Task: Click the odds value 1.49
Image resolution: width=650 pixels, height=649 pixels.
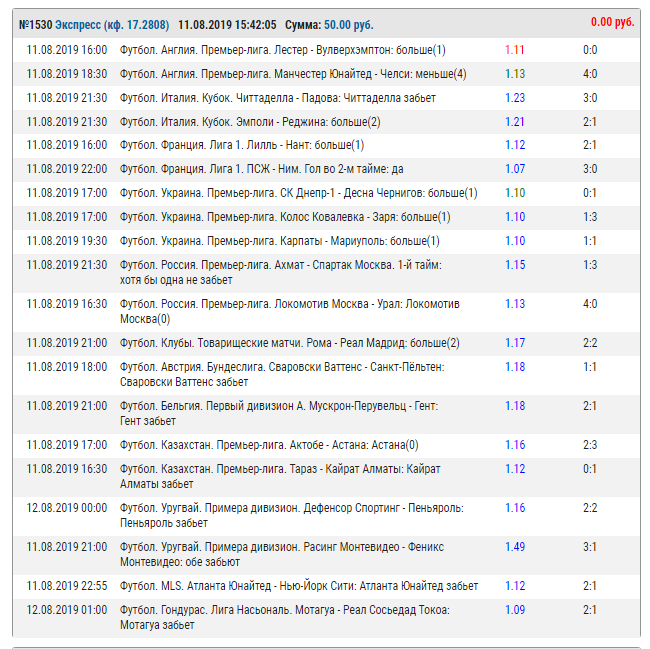Action: [x=515, y=547]
